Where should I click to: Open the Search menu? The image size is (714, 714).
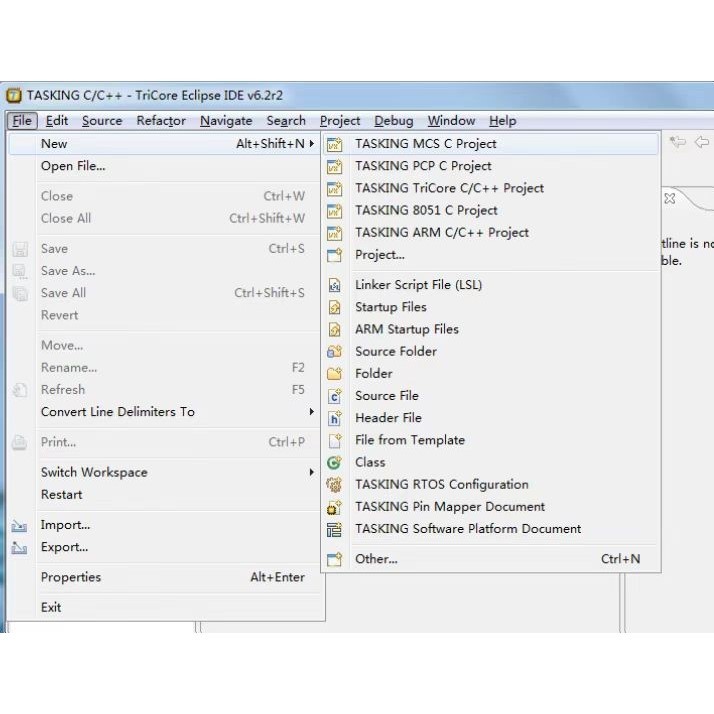click(286, 121)
